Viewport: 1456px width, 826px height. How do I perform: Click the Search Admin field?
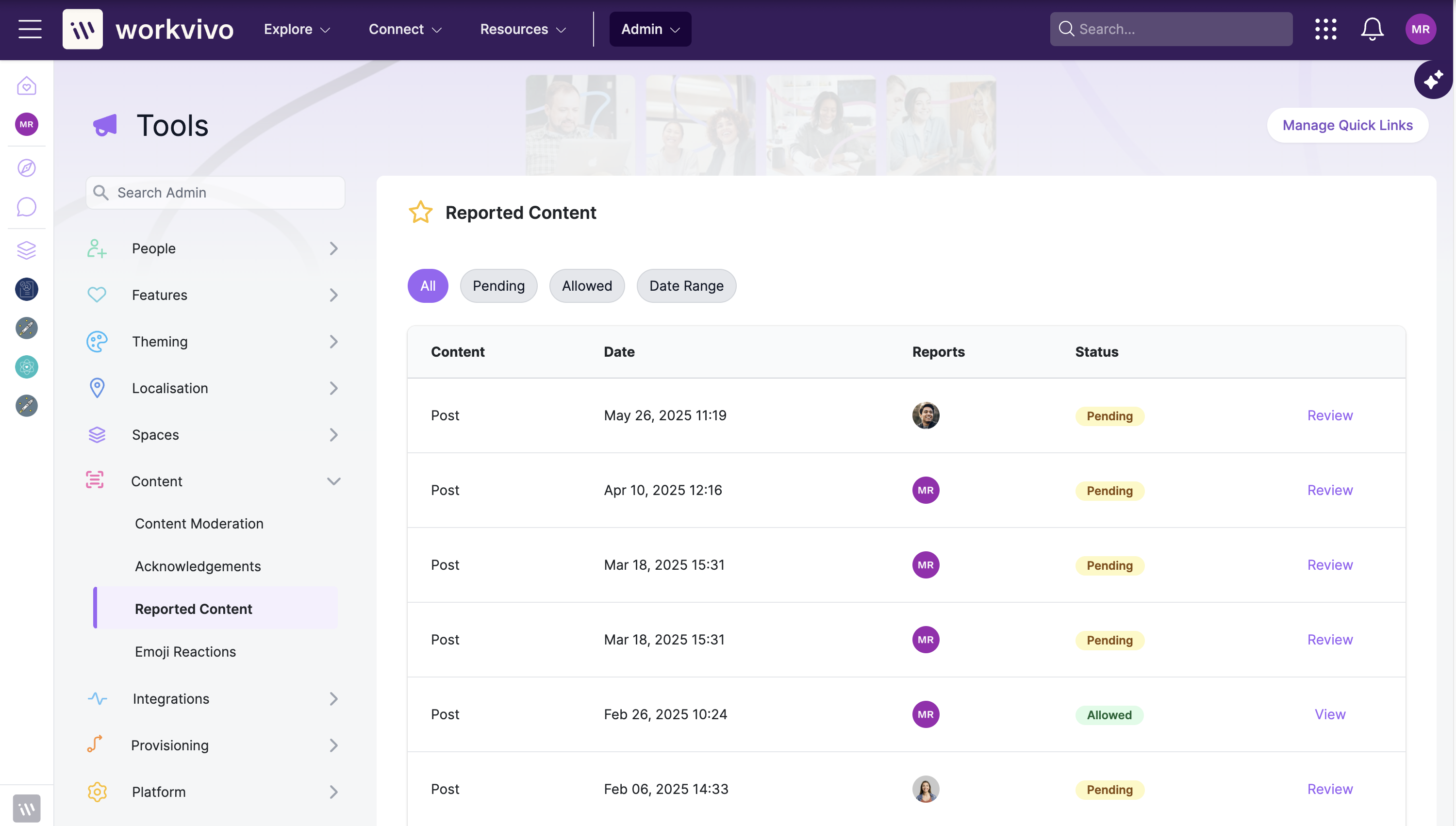pyautogui.click(x=215, y=193)
